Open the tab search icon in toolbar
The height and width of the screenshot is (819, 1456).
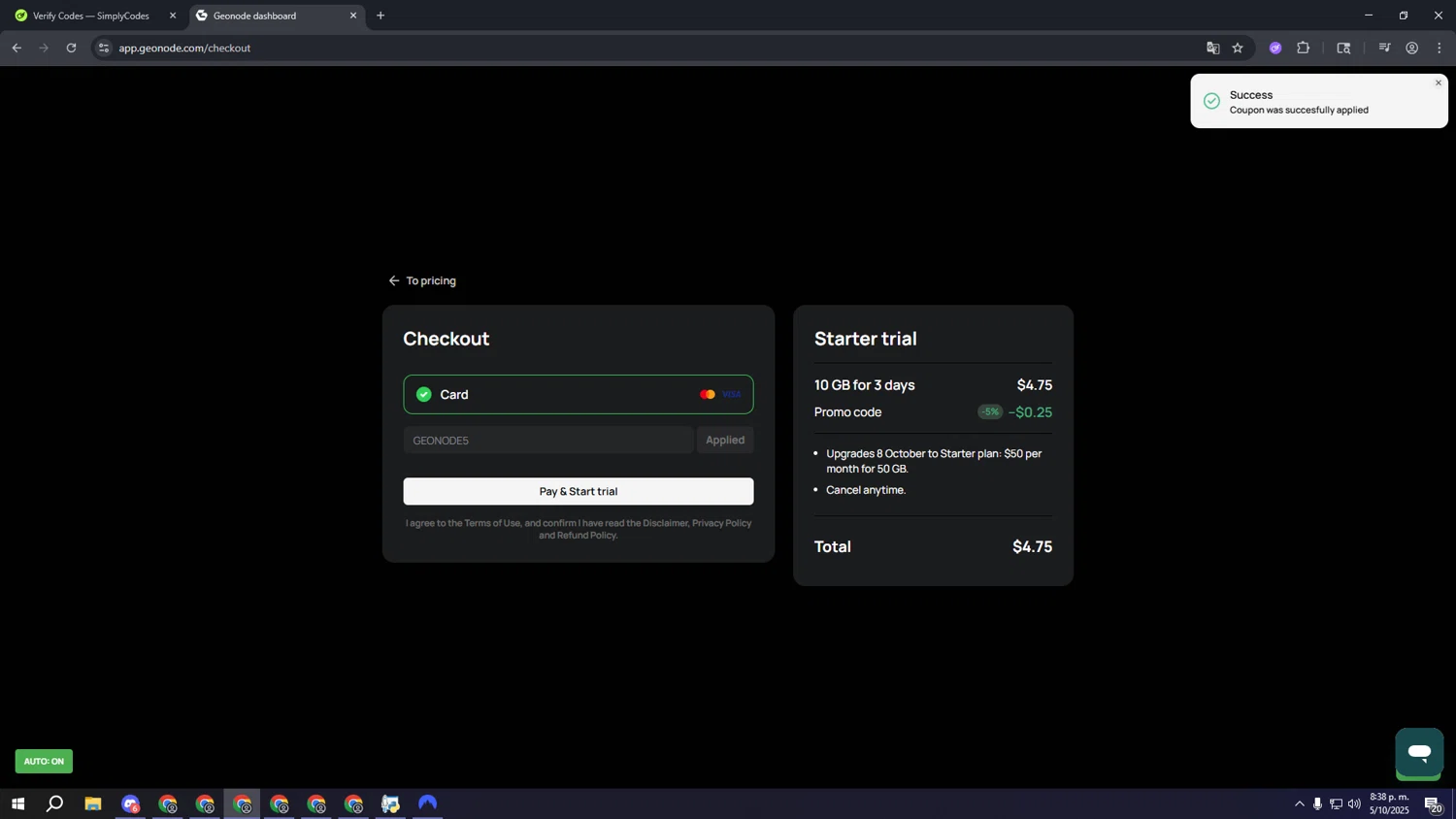coord(1343,48)
